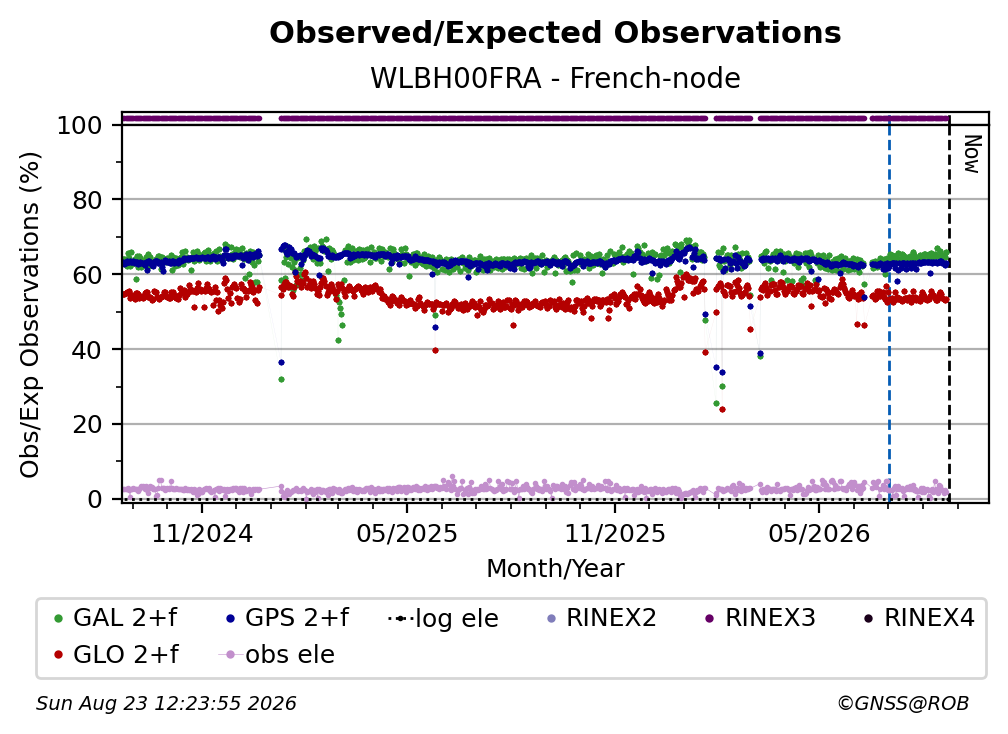1008x734 pixels.
Task: Click the 05/2025 x-axis label
Action: coord(407,533)
